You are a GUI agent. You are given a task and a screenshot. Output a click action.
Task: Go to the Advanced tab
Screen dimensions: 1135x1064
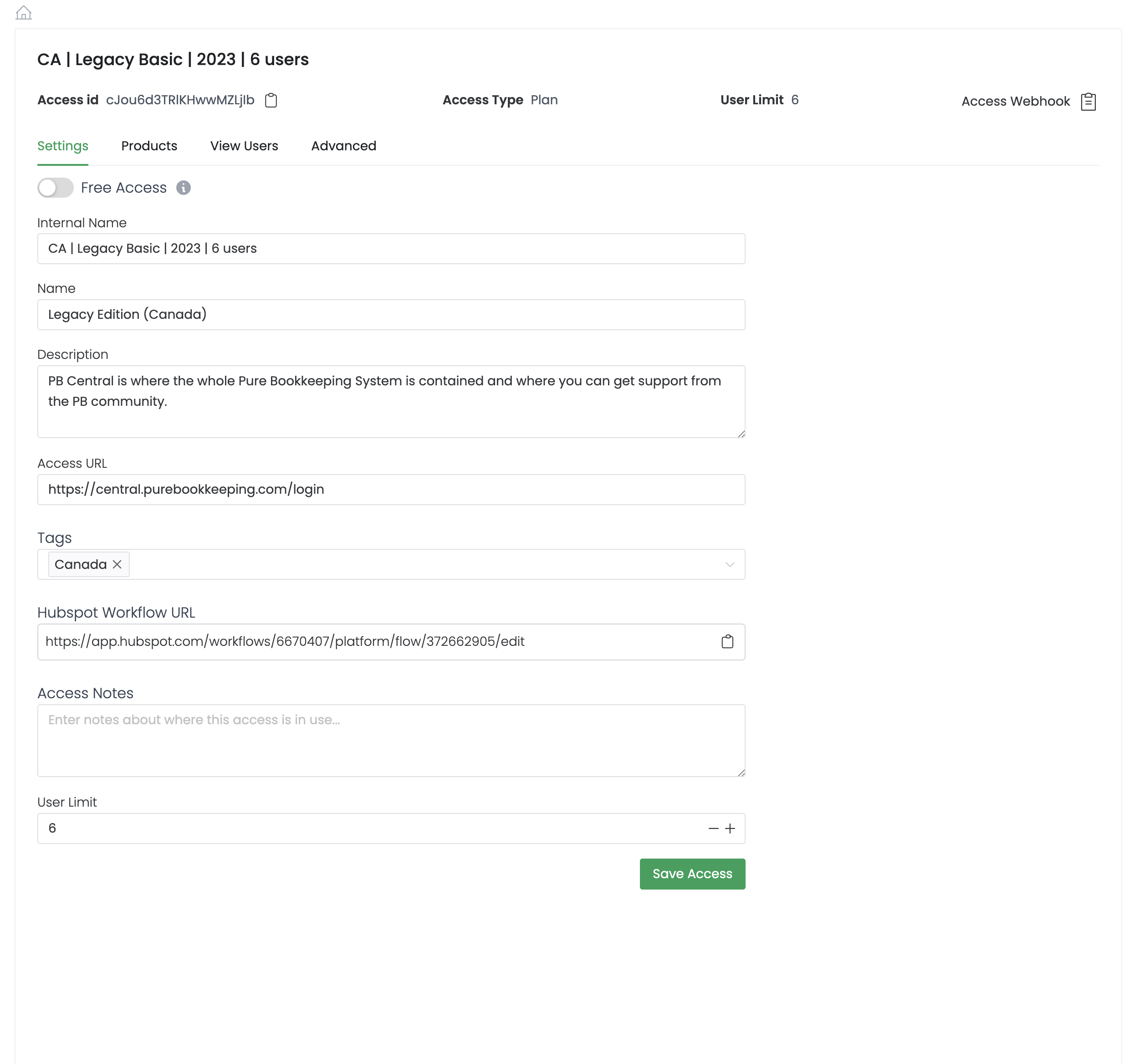pyautogui.click(x=343, y=146)
